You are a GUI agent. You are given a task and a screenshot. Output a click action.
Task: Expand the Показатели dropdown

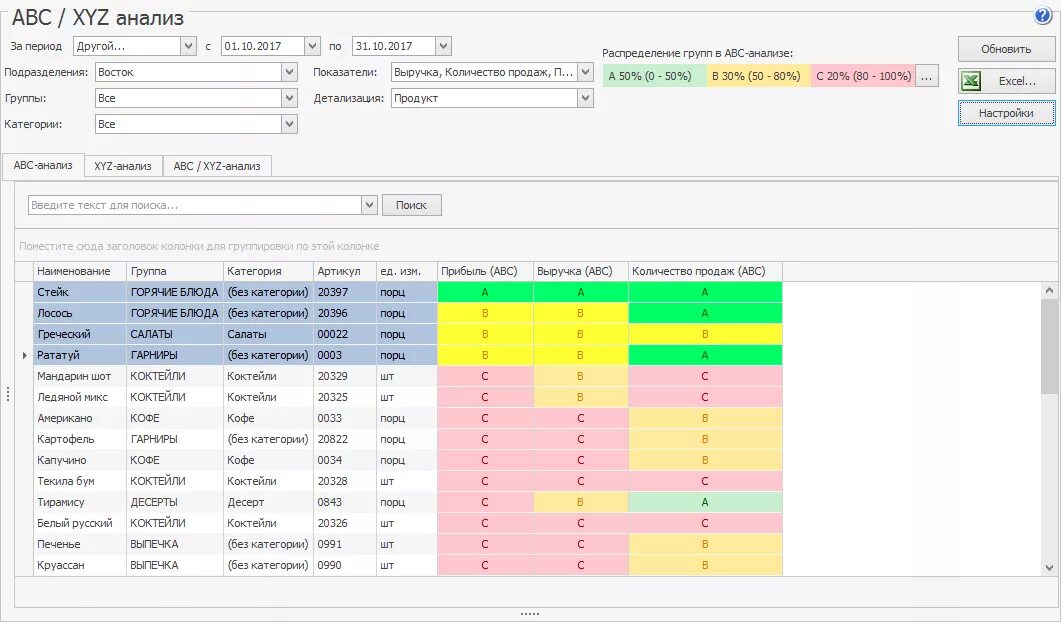[585, 72]
